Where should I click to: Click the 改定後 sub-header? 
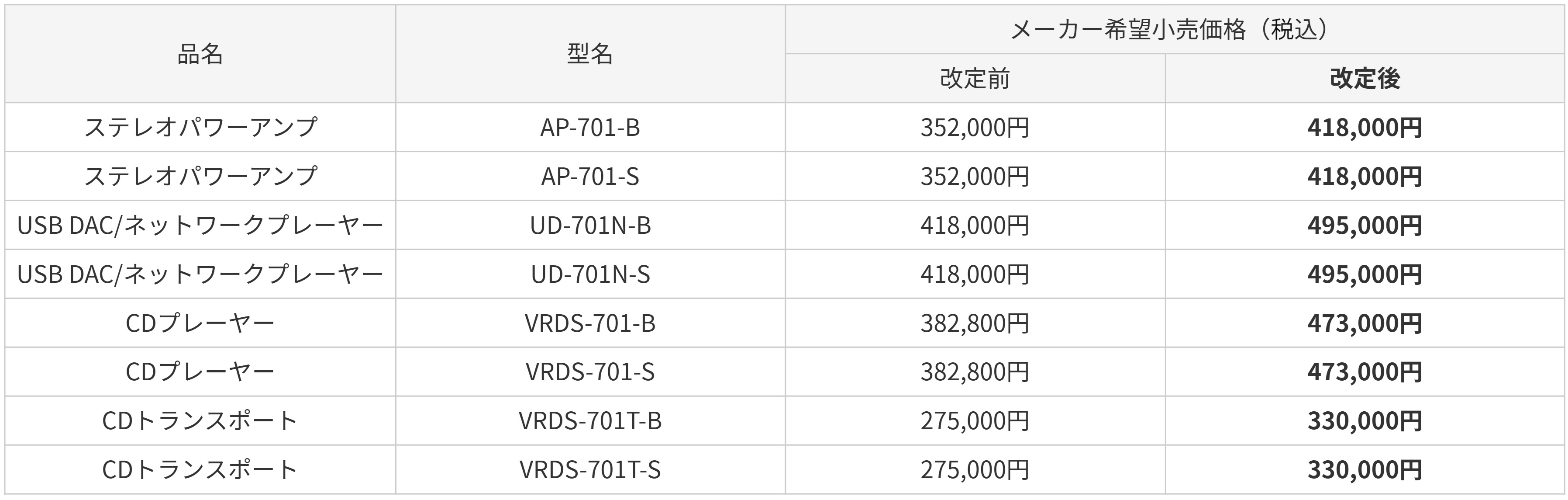click(x=1365, y=79)
